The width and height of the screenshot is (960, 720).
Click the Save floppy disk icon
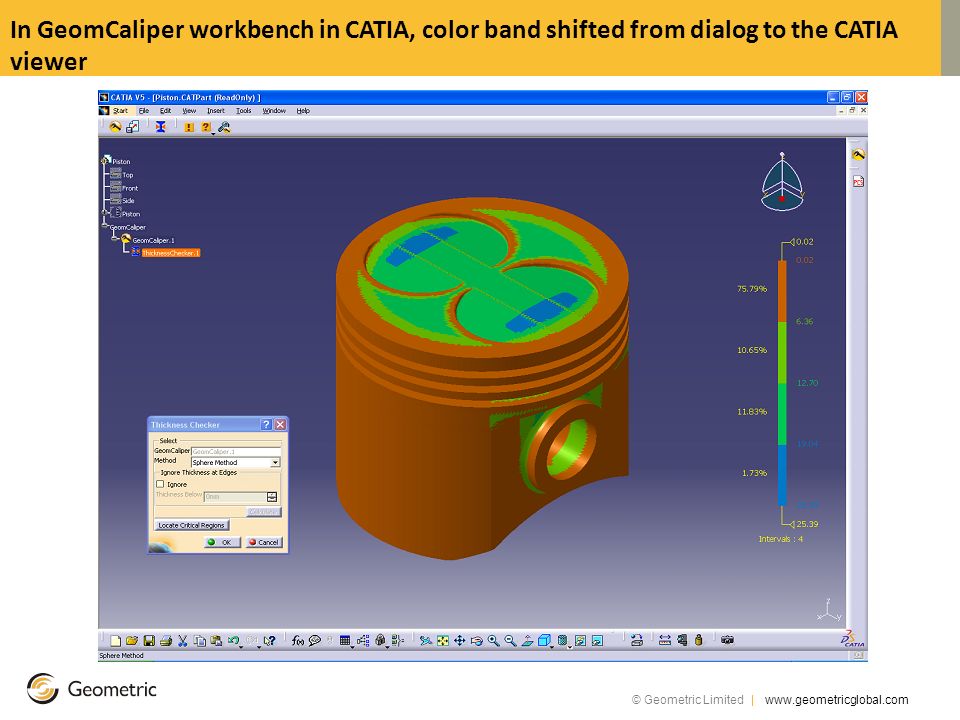tap(149, 640)
